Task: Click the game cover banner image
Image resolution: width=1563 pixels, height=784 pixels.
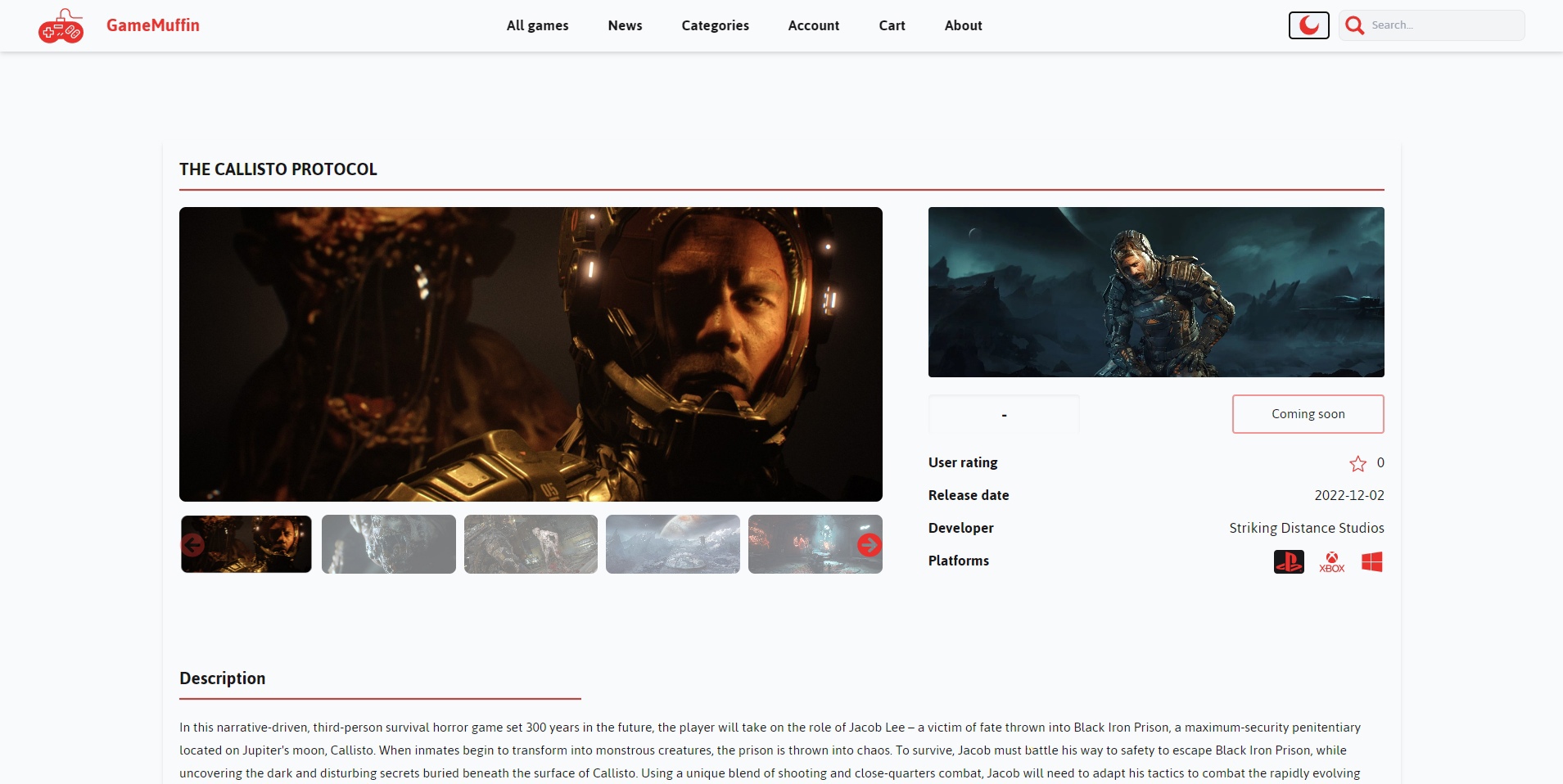Action: point(1156,292)
